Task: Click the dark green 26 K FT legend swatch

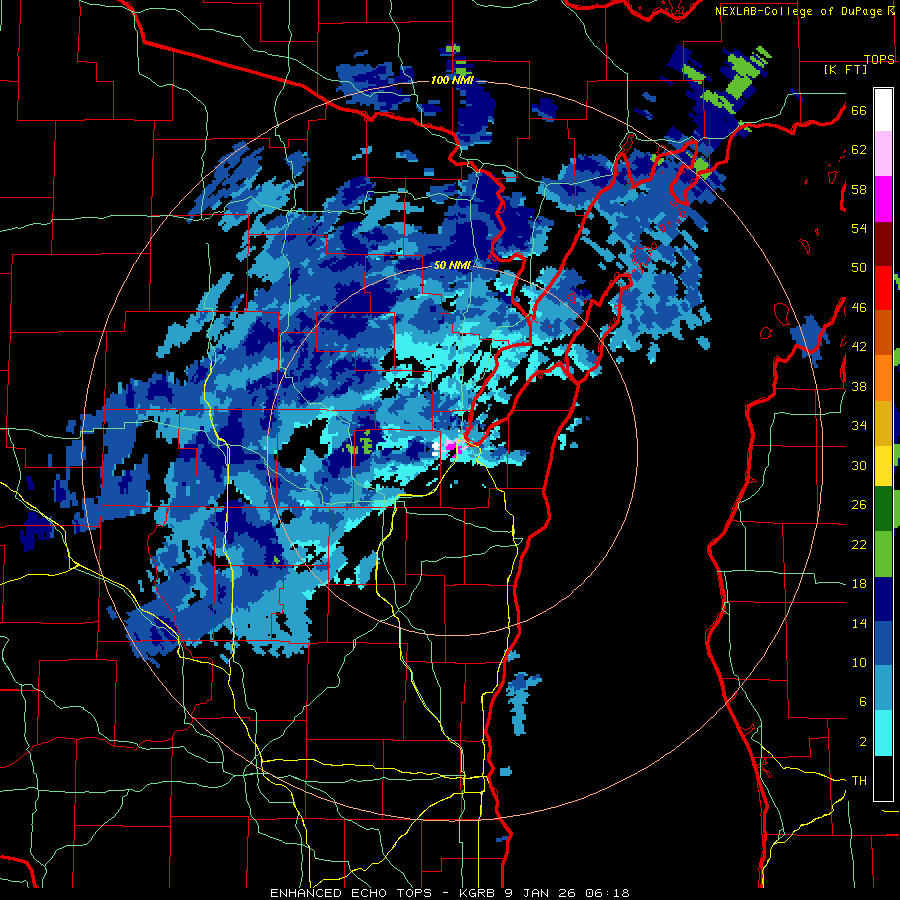Action: [x=883, y=509]
